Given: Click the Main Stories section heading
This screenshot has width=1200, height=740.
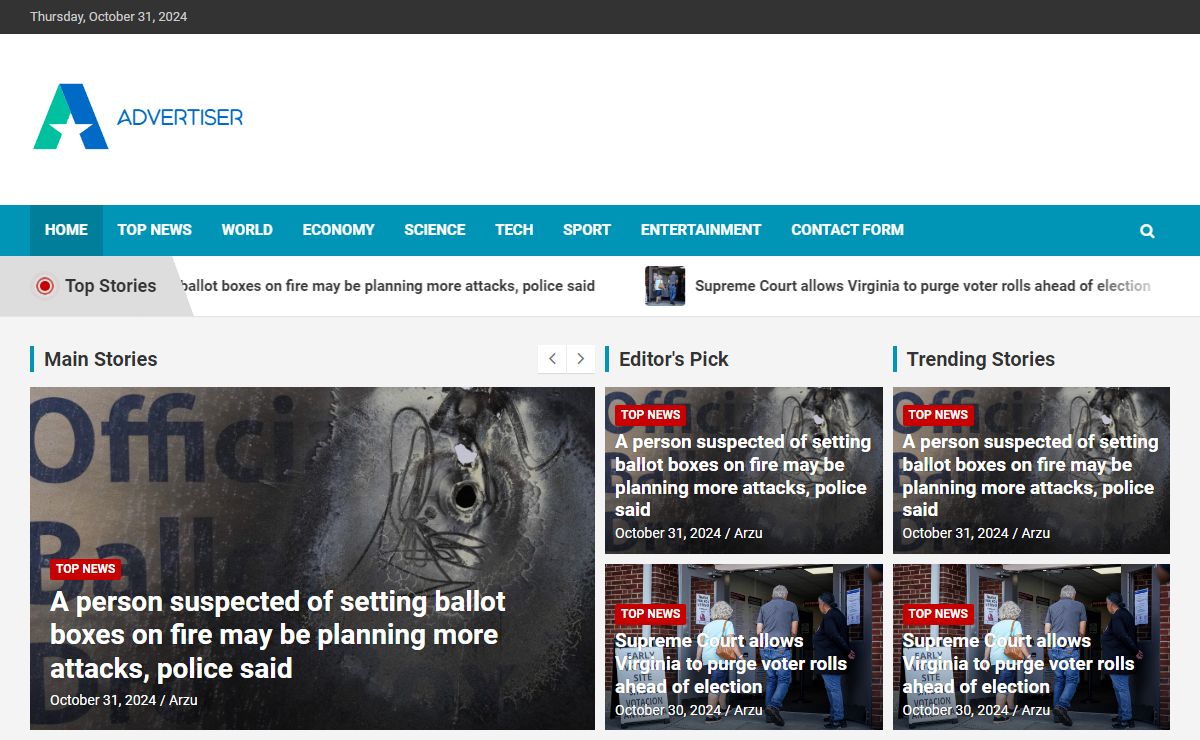Looking at the screenshot, I should point(101,359).
